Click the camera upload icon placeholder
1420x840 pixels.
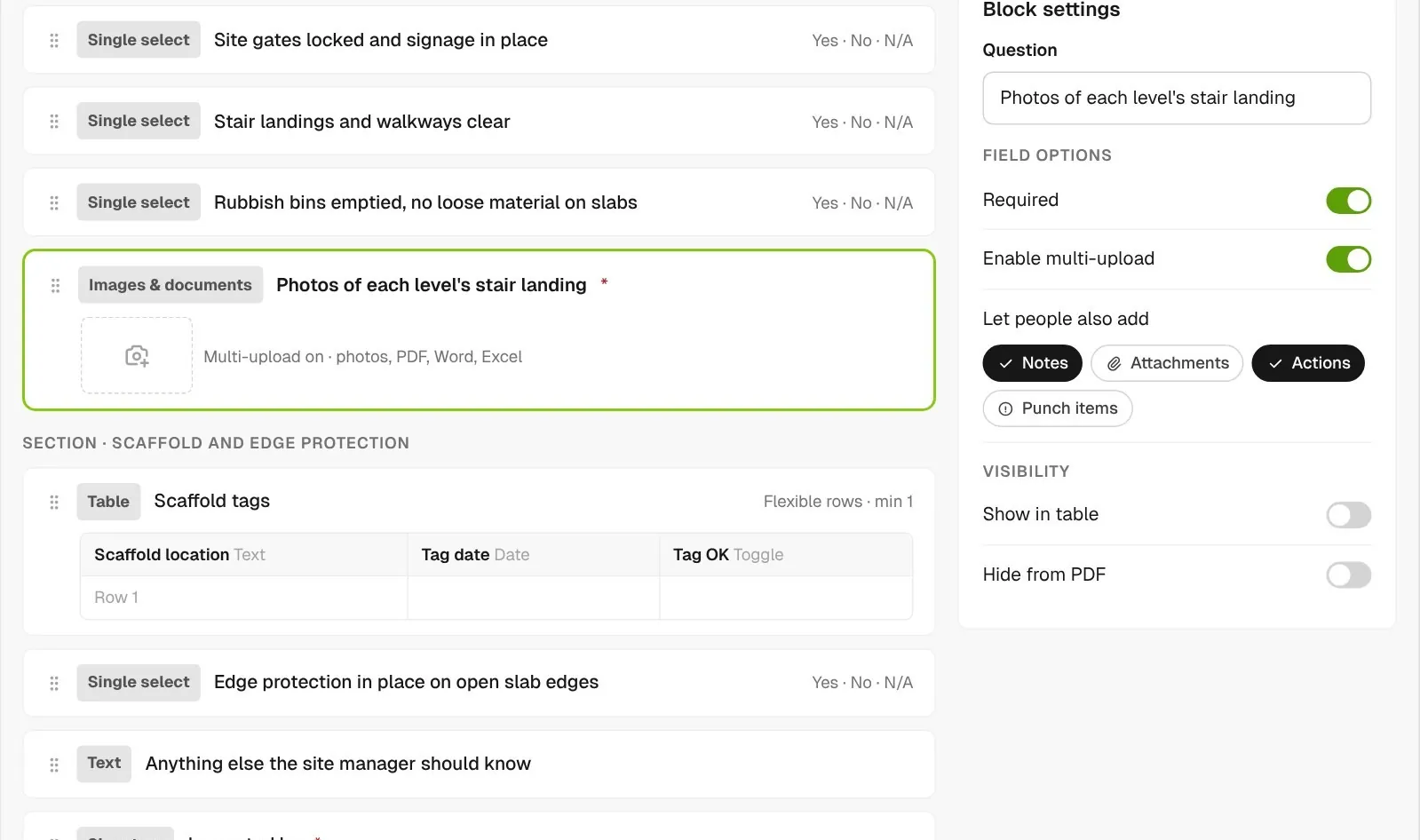point(137,355)
